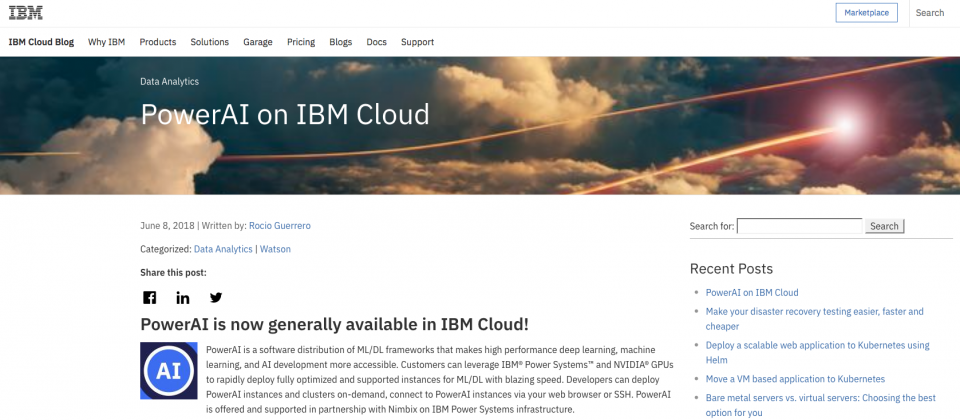Open the Why IBM menu
The image size is (960, 420).
(107, 42)
